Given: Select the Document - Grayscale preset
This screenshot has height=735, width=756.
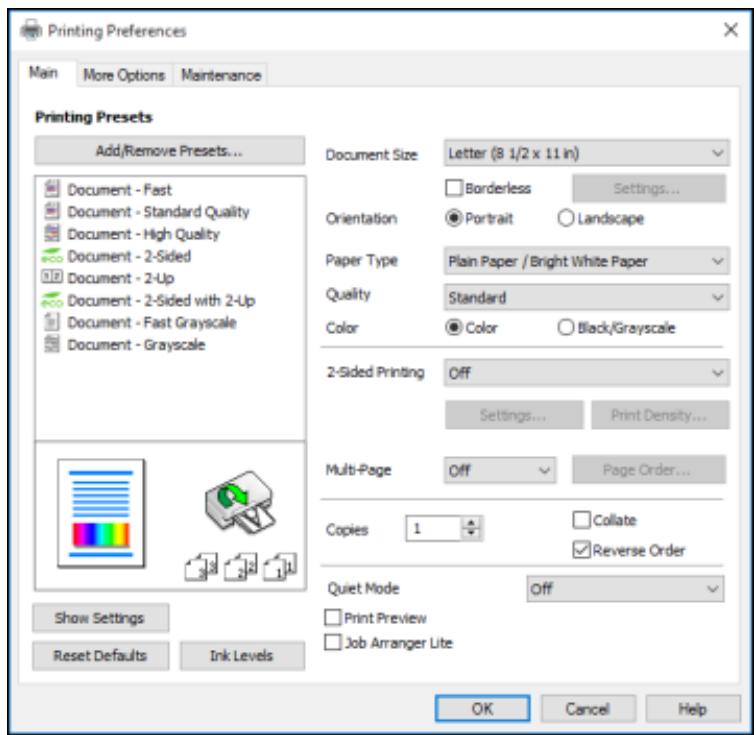Looking at the screenshot, I should pyautogui.click(x=136, y=345).
